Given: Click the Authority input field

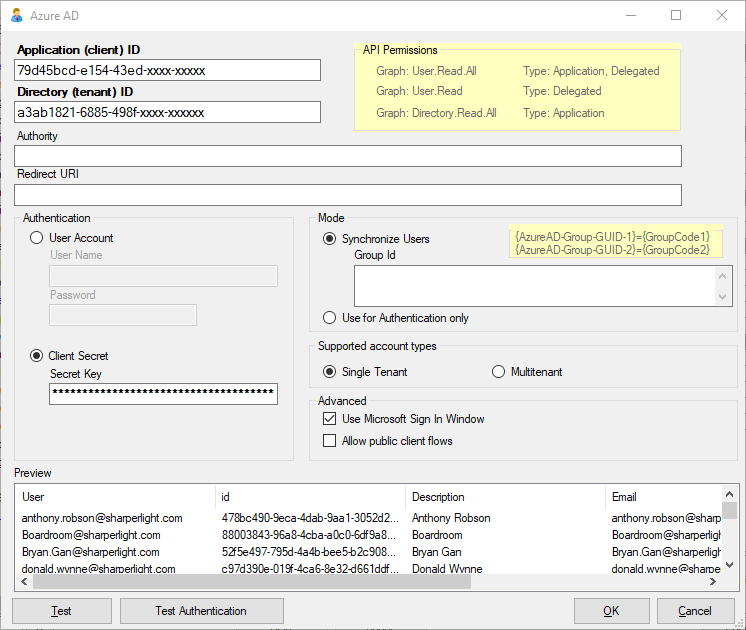Looking at the screenshot, I should point(348,156).
